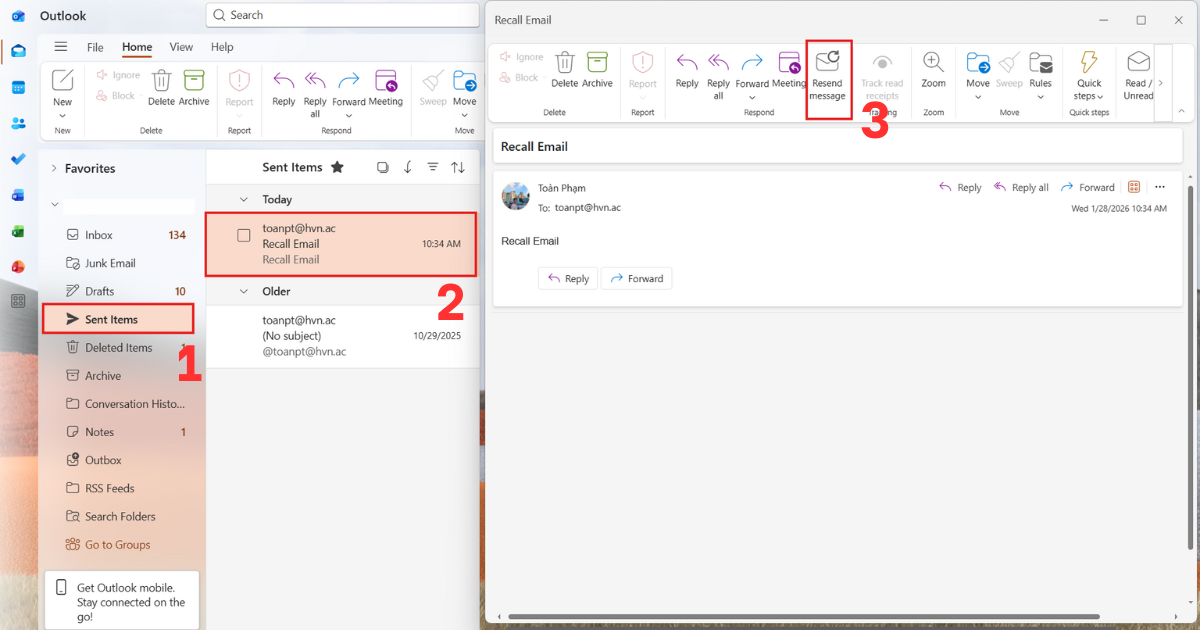Screen dimensions: 1200x630
Task: Show more ribbon commands arrow in Recall Email
Action: pyautogui.click(x=1162, y=83)
